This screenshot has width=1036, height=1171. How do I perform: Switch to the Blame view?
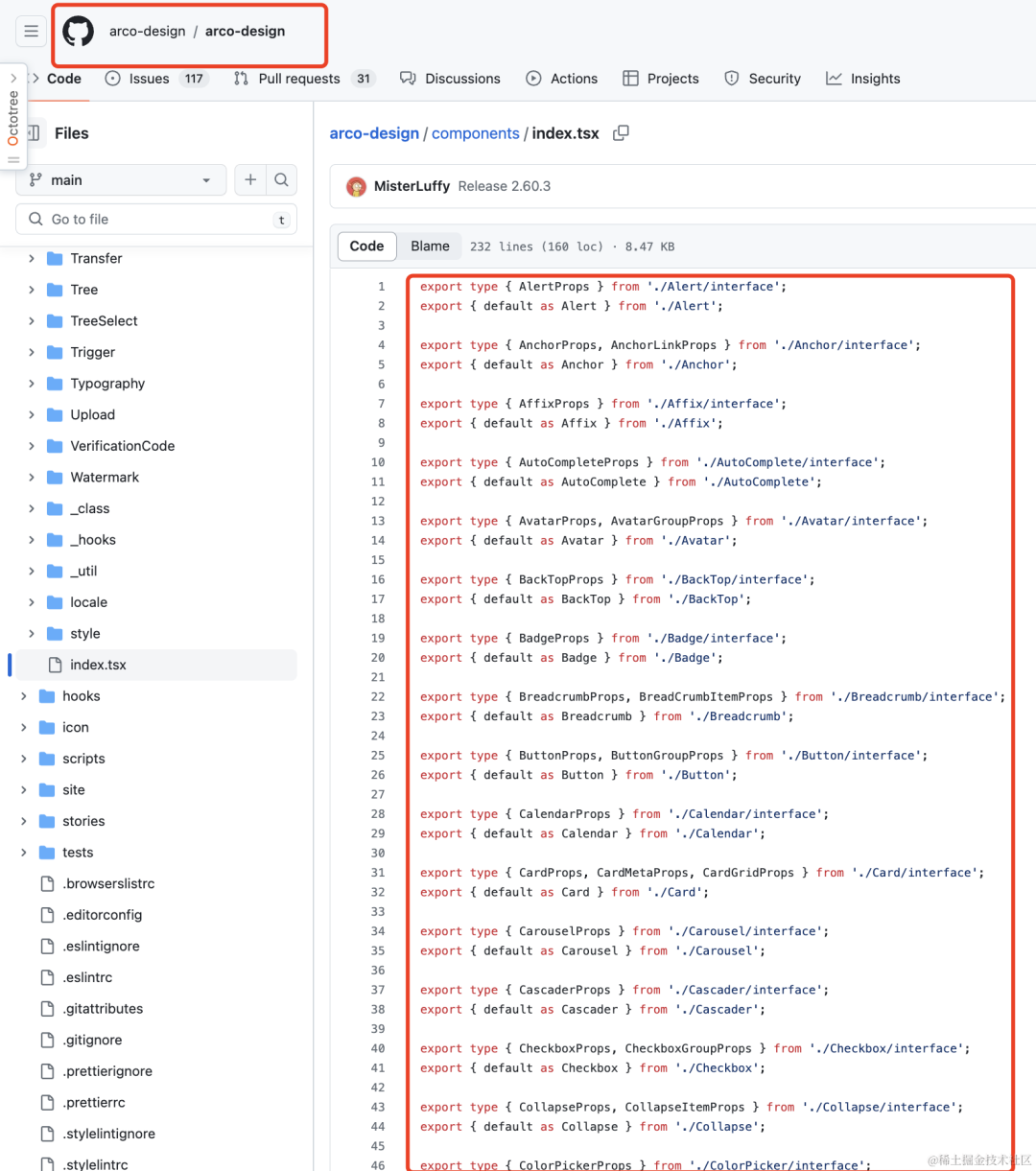[430, 246]
